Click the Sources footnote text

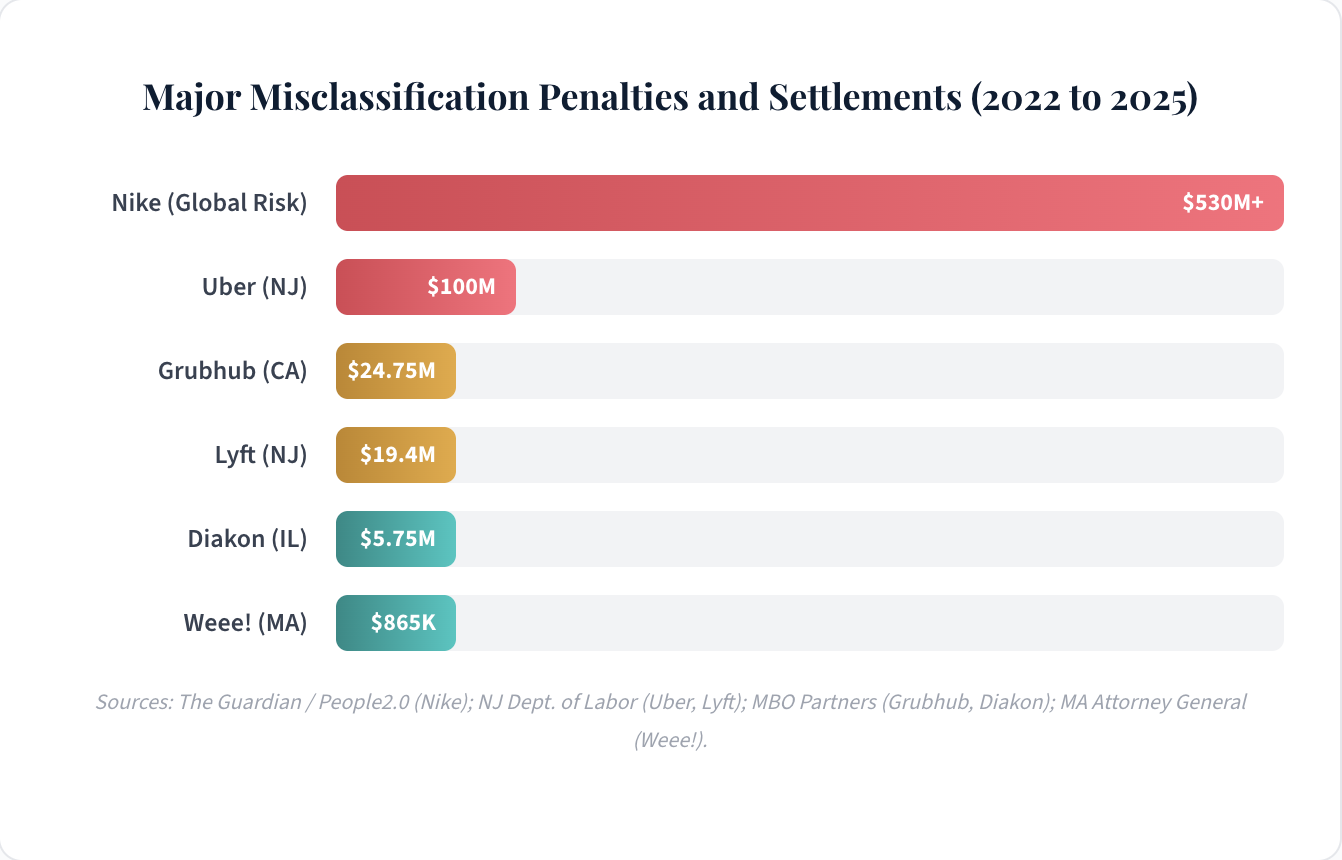[670, 702]
